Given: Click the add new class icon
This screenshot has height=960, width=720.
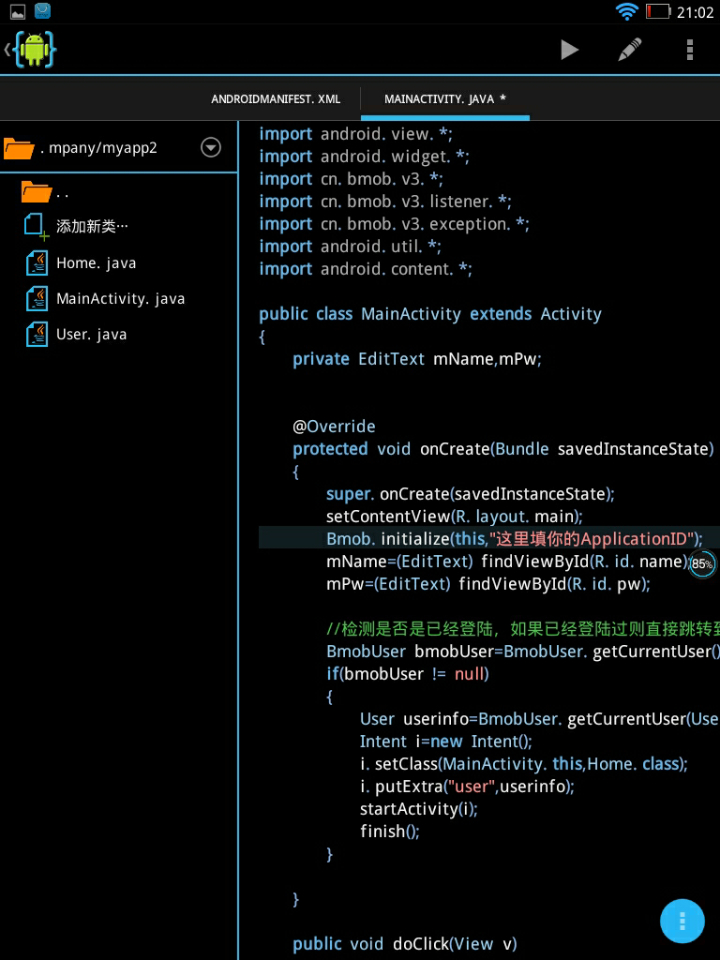Looking at the screenshot, I should pos(37,226).
